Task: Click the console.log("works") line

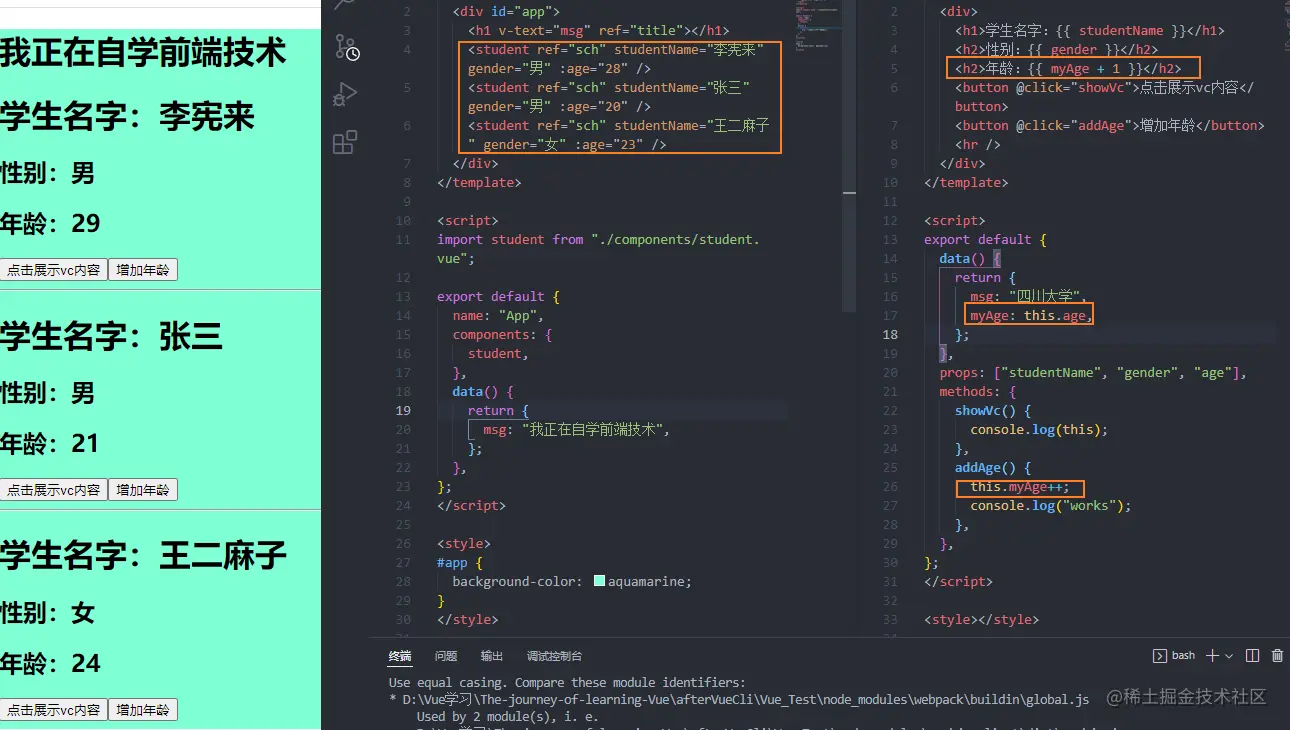Action: (1050, 505)
